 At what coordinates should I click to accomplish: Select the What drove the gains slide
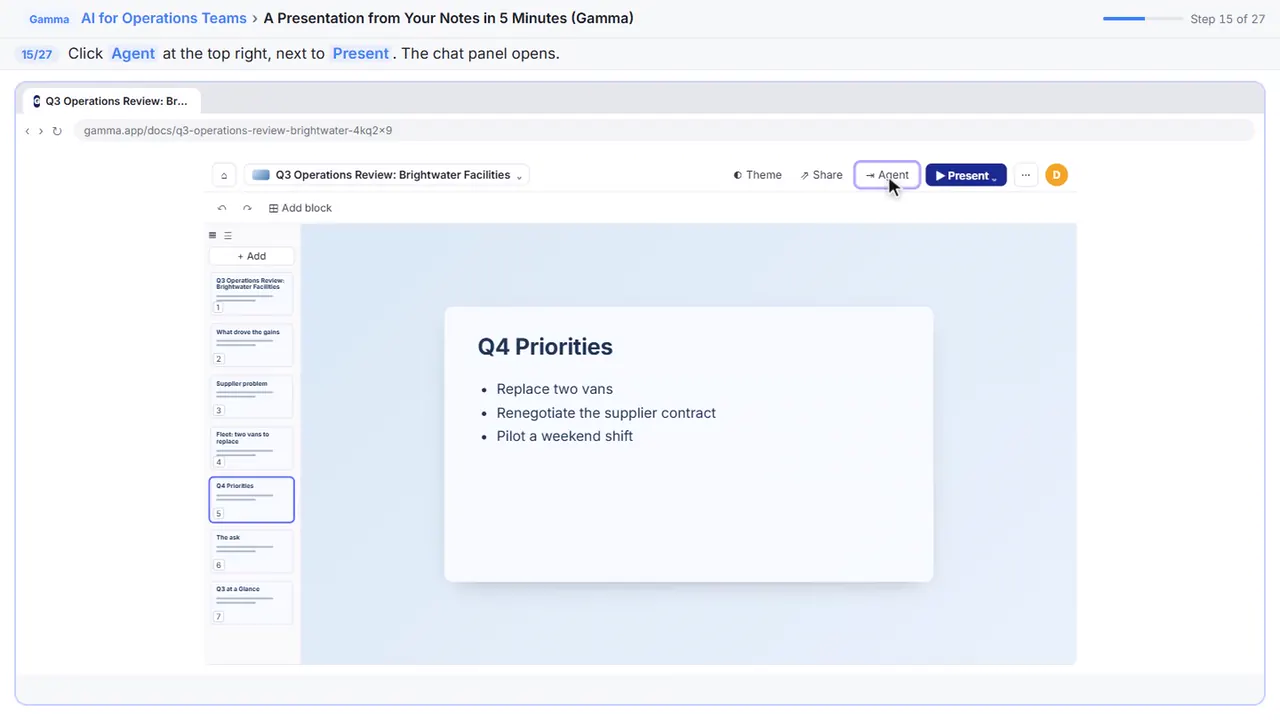pos(251,345)
